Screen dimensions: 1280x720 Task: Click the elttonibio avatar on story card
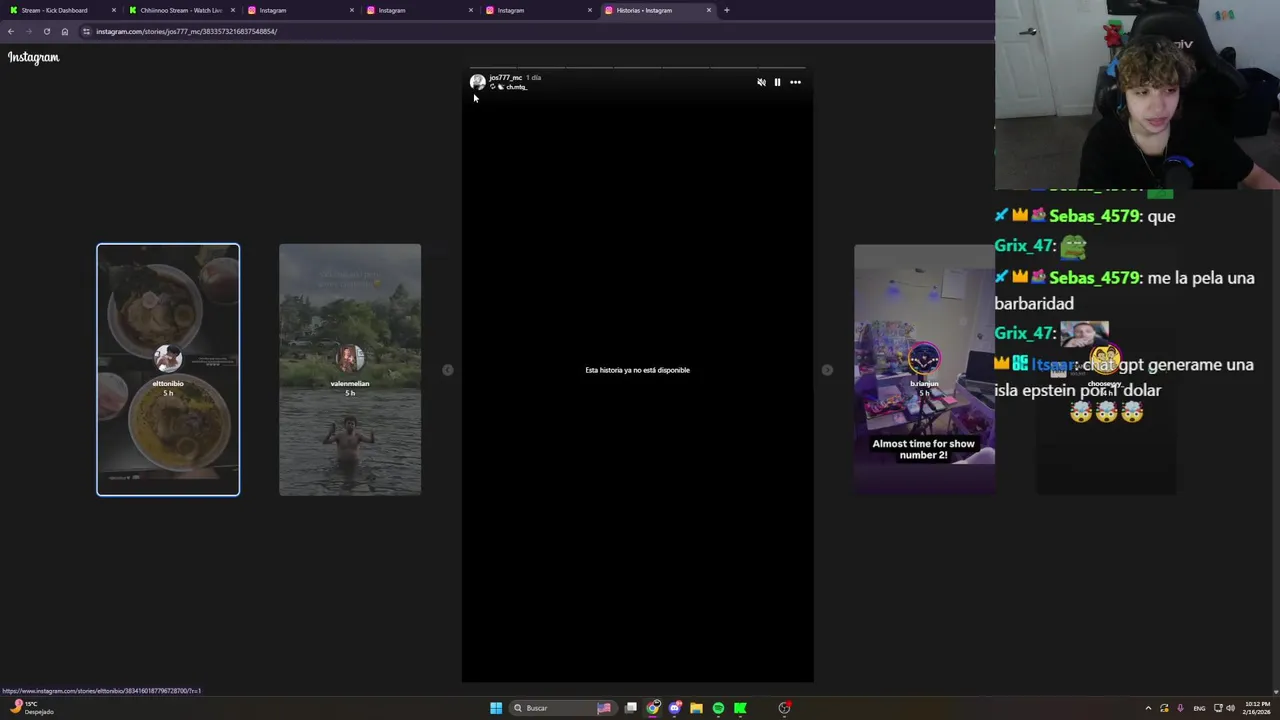(168, 358)
